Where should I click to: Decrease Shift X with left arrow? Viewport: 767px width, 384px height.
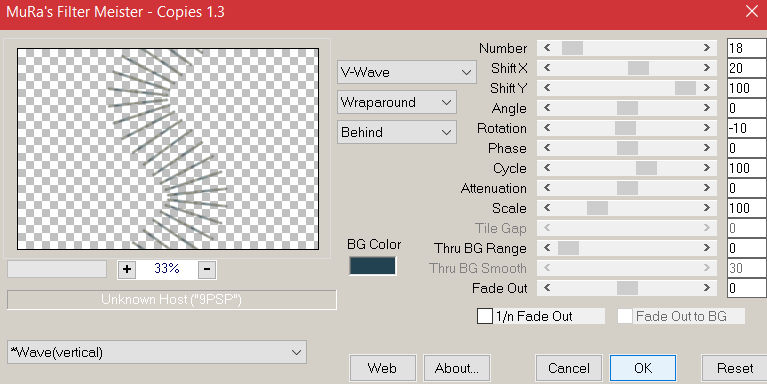tap(547, 68)
